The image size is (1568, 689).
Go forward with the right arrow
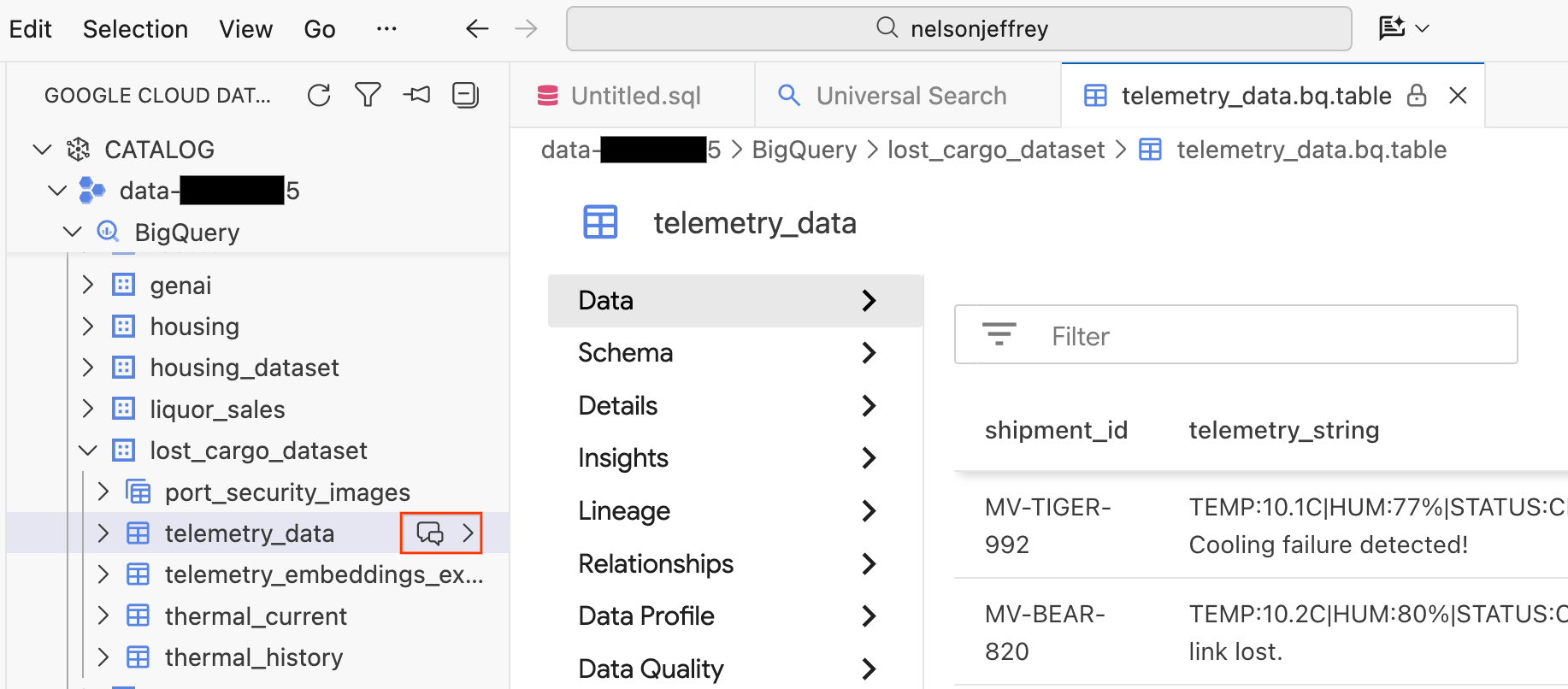[x=526, y=29]
